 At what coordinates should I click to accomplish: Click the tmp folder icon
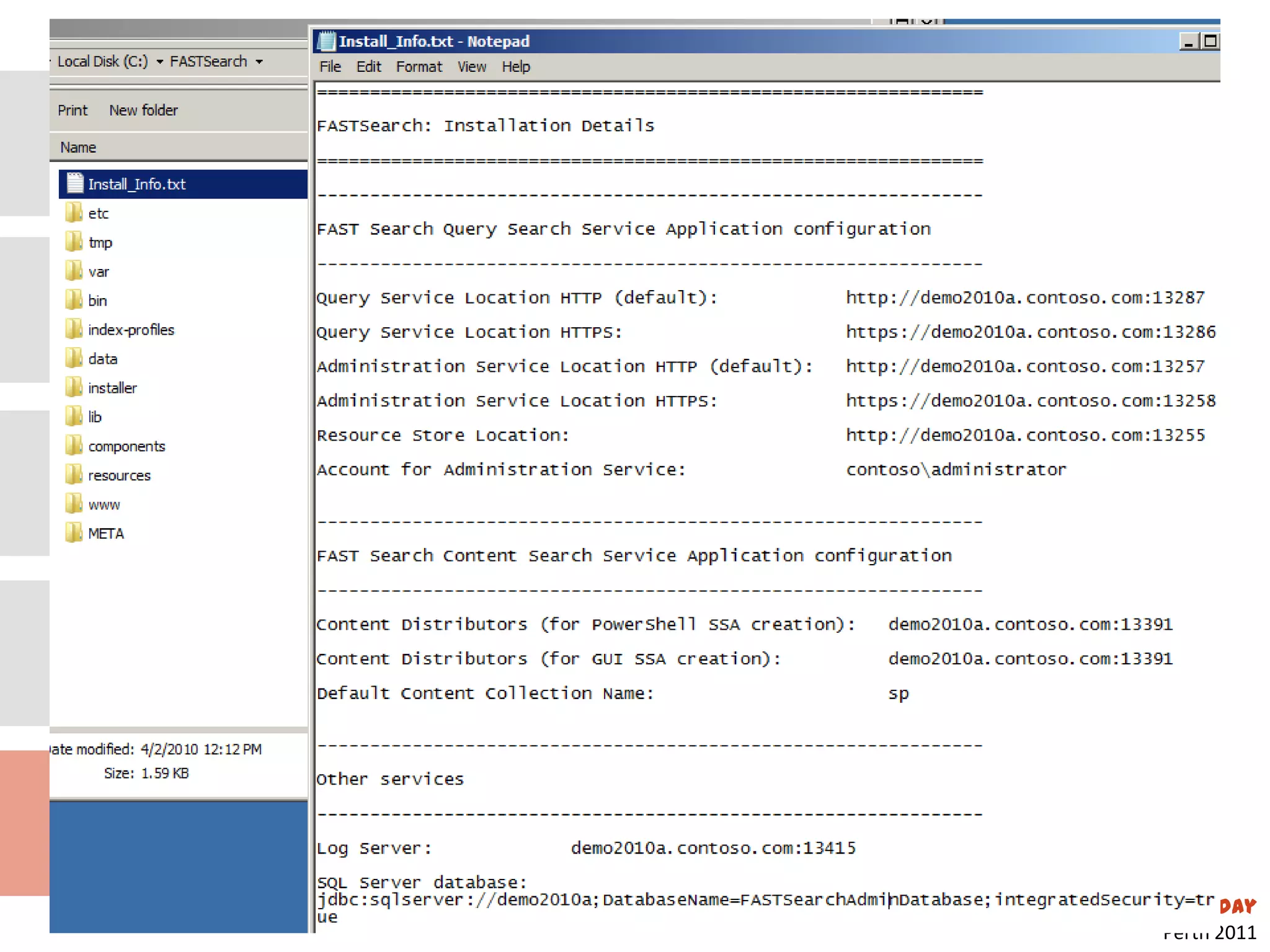point(74,242)
